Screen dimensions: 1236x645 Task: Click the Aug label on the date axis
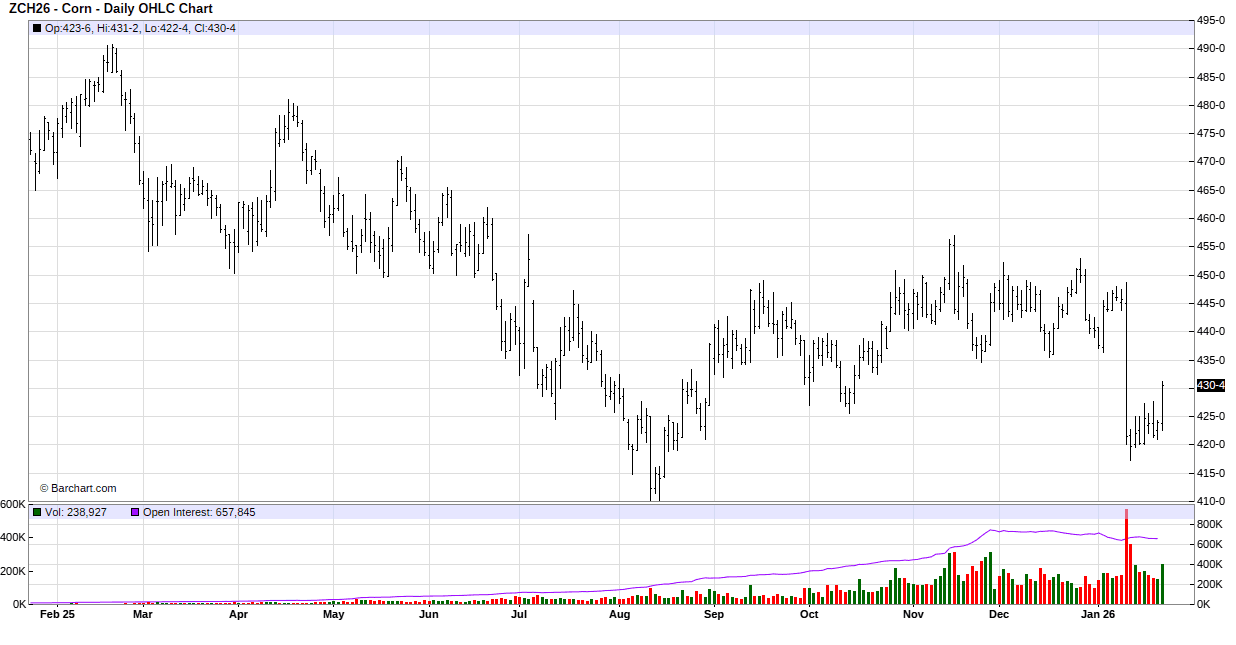coord(619,615)
